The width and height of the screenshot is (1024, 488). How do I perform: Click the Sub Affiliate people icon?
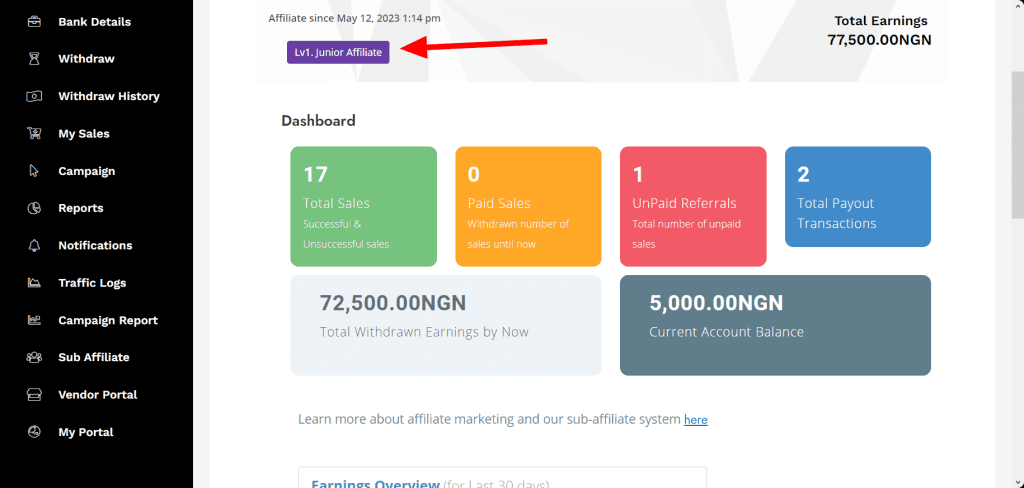(34, 357)
